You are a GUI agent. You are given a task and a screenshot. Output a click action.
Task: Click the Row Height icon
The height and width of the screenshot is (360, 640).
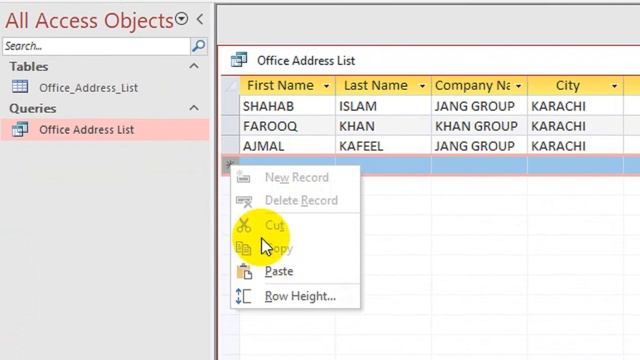click(244, 296)
